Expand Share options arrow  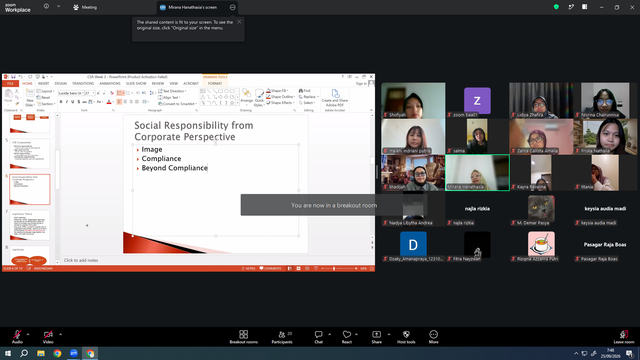pos(389,334)
